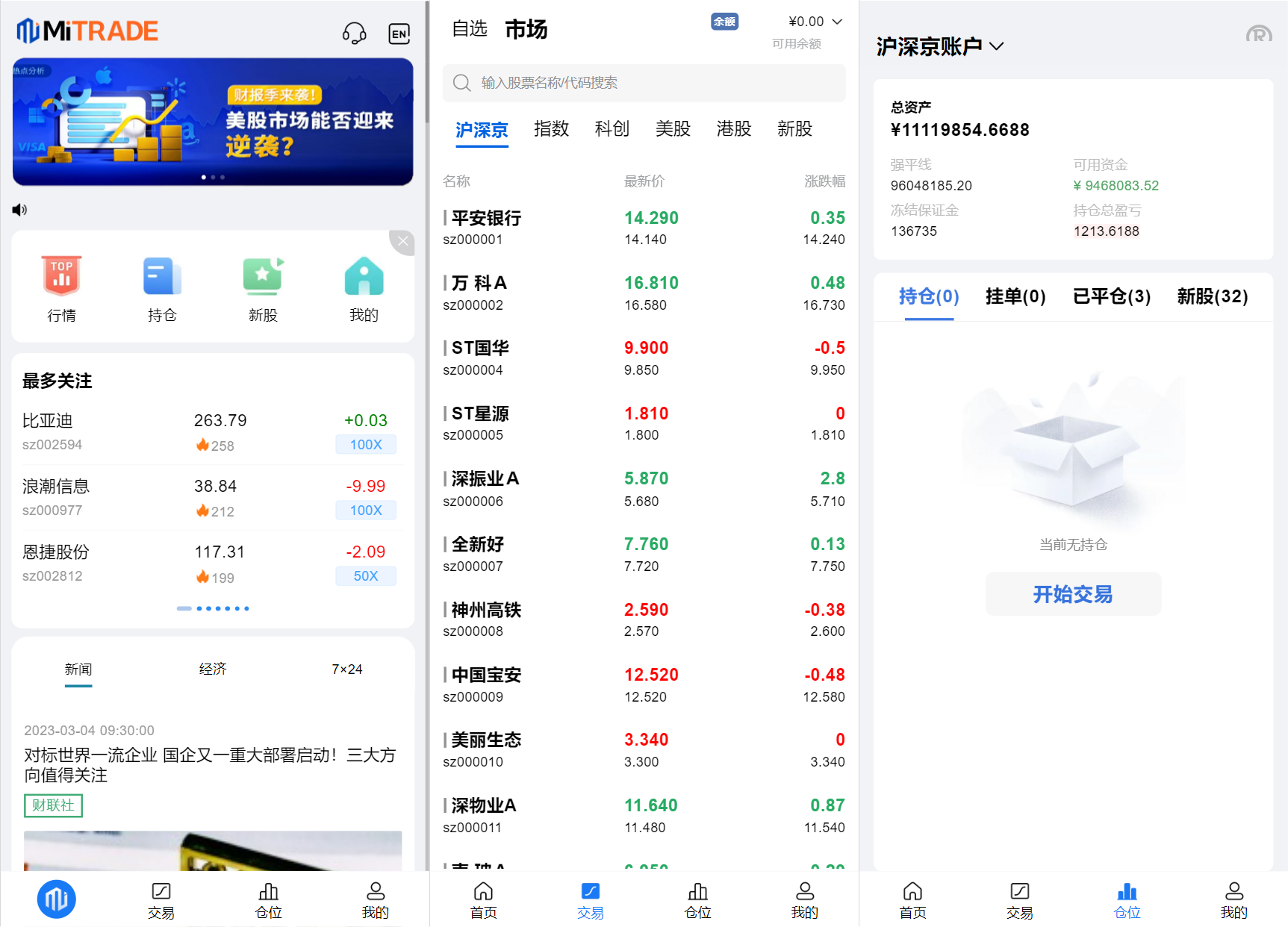
Task: Switch language via the EN icon
Action: pos(399,33)
